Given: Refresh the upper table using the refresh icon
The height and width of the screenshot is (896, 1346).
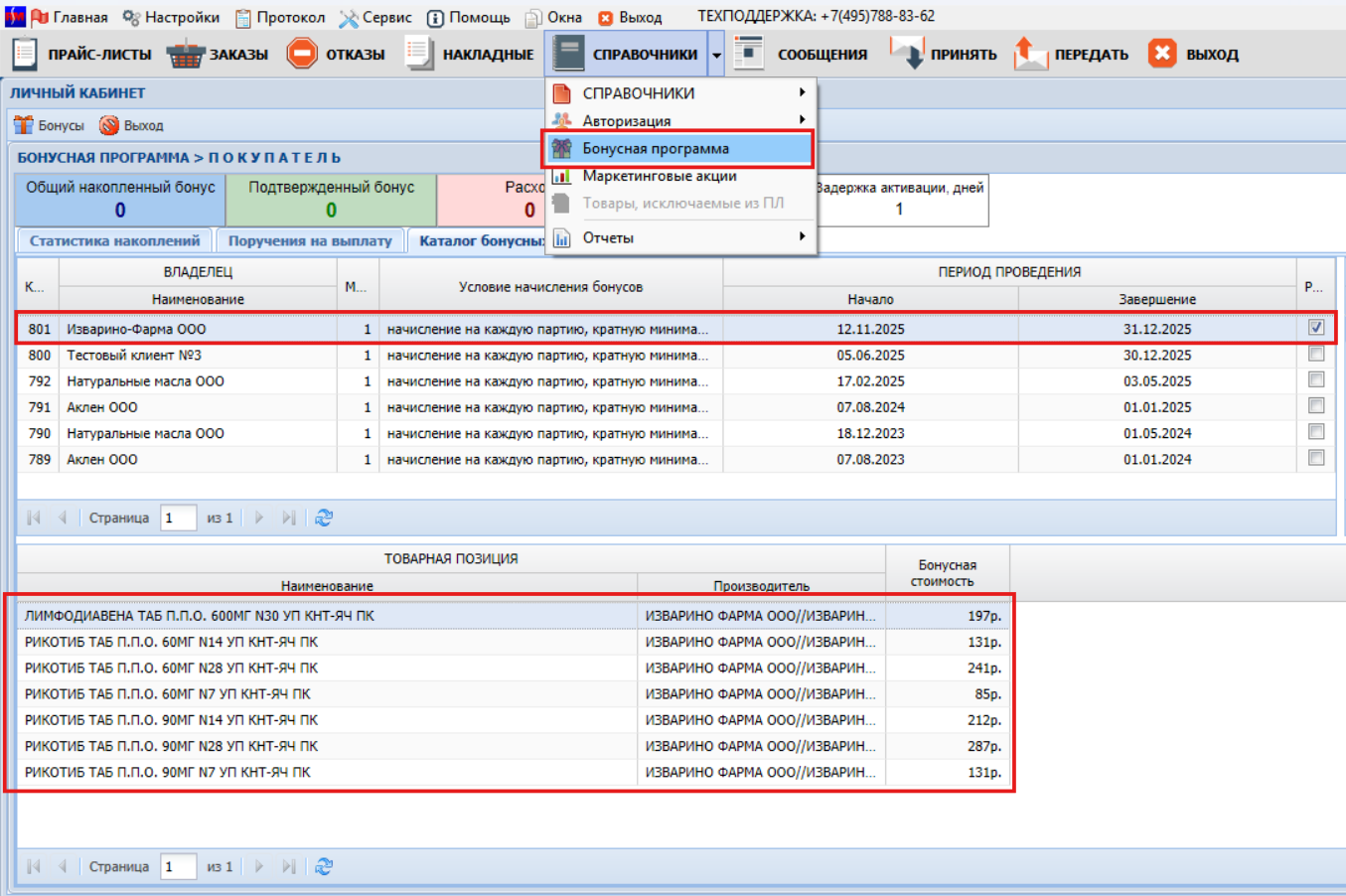Looking at the screenshot, I should (324, 518).
